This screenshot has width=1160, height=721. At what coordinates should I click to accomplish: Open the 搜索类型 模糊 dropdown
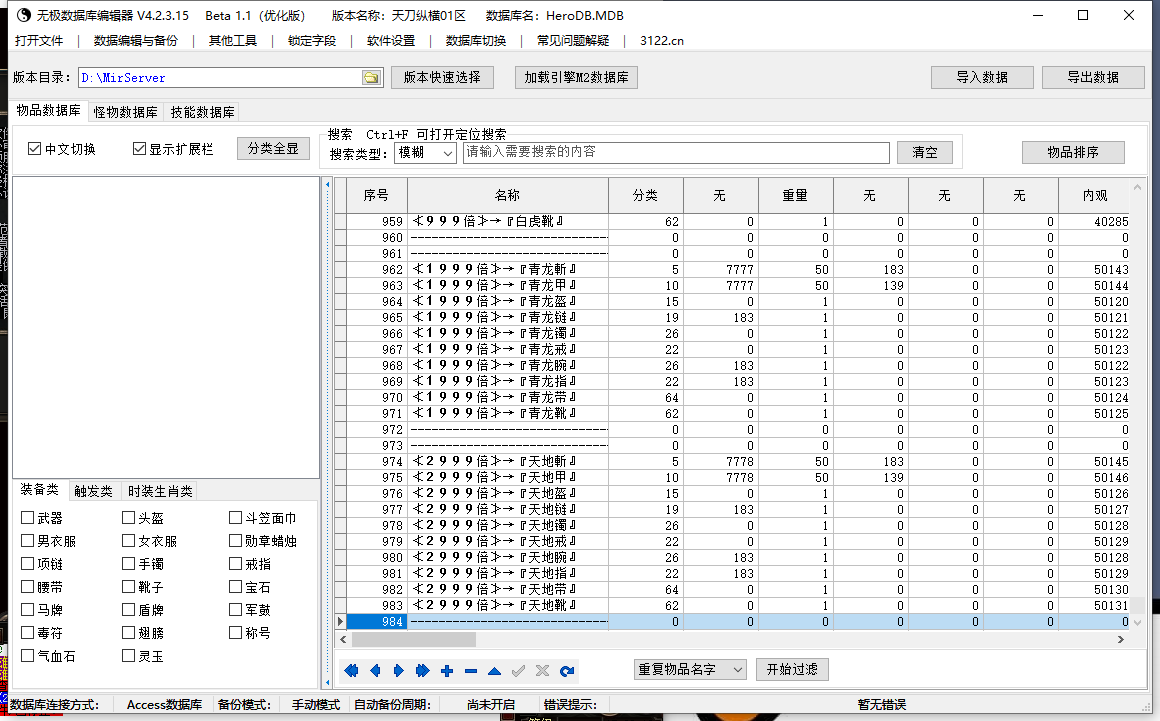click(425, 153)
